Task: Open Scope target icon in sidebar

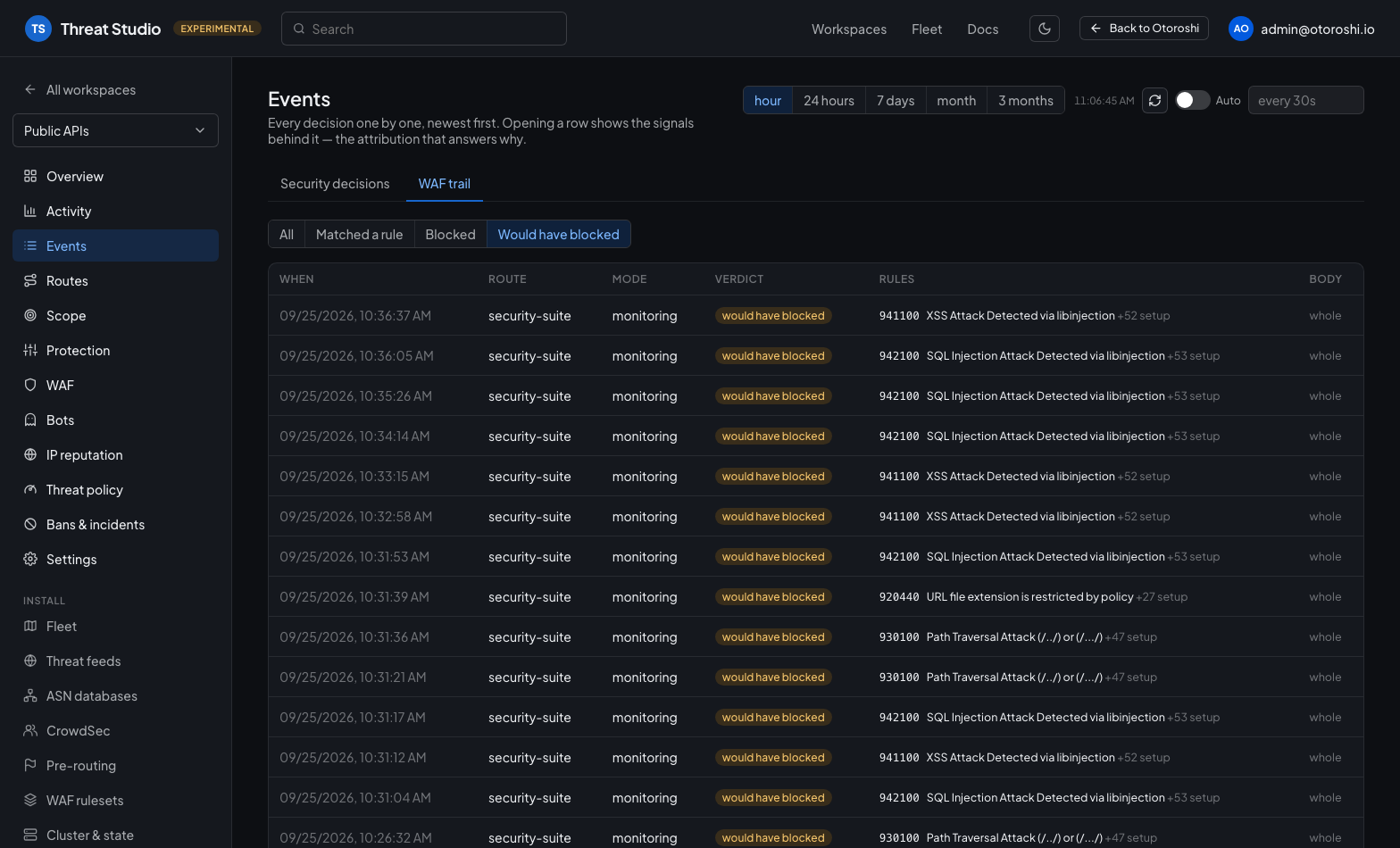Action: pyautogui.click(x=30, y=315)
